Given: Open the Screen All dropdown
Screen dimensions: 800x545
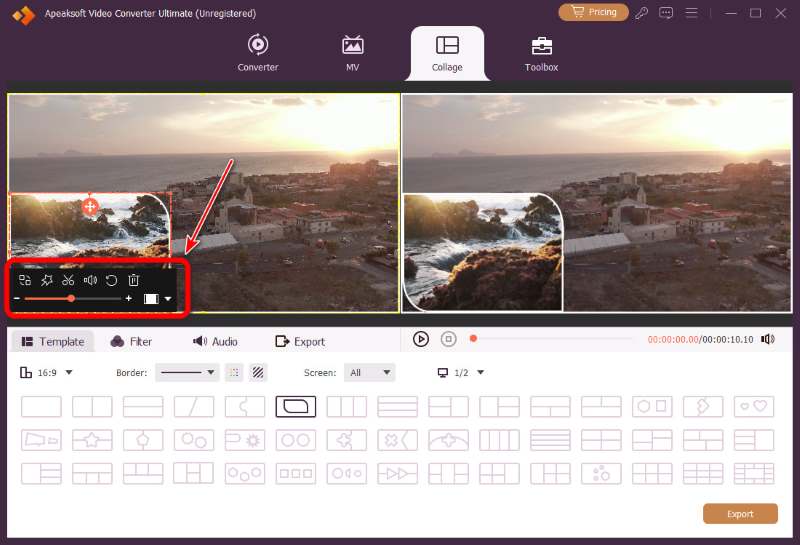Looking at the screenshot, I should click(369, 373).
